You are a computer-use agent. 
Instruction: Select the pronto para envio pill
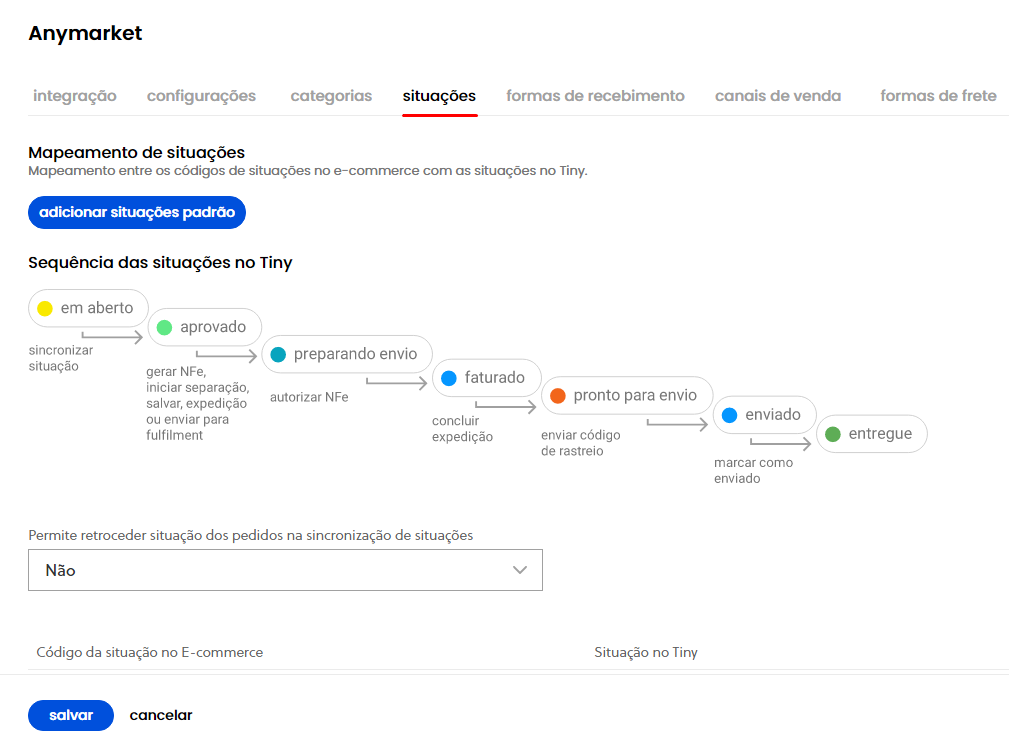[627, 395]
